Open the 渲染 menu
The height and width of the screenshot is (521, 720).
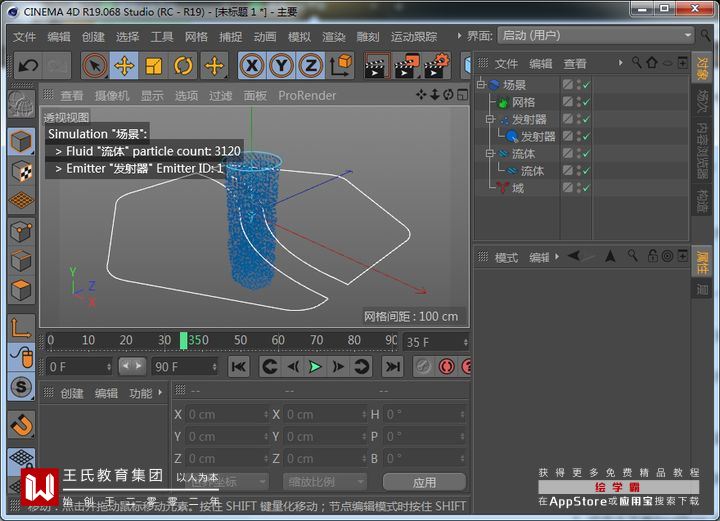334,37
